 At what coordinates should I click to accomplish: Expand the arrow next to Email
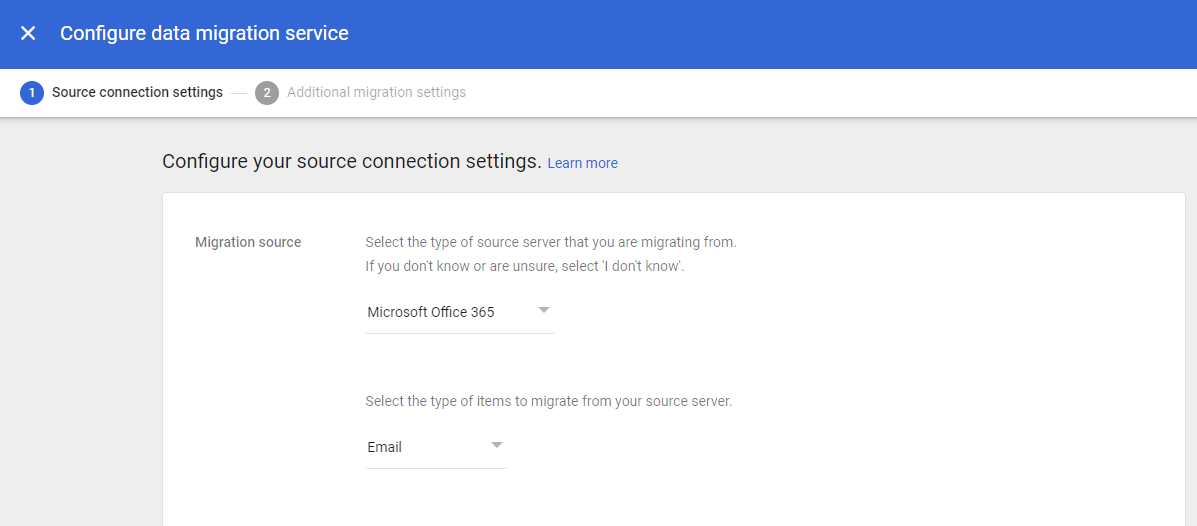pyautogui.click(x=497, y=444)
